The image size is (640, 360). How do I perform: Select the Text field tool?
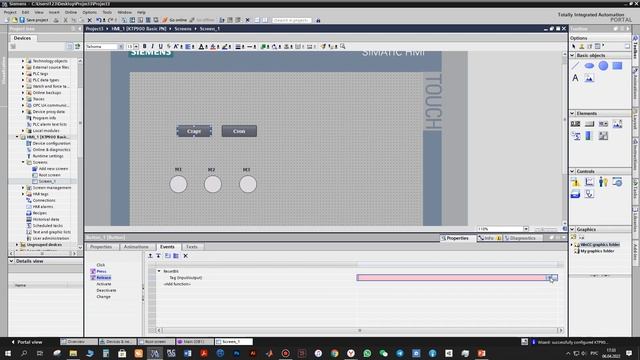(x=576, y=78)
